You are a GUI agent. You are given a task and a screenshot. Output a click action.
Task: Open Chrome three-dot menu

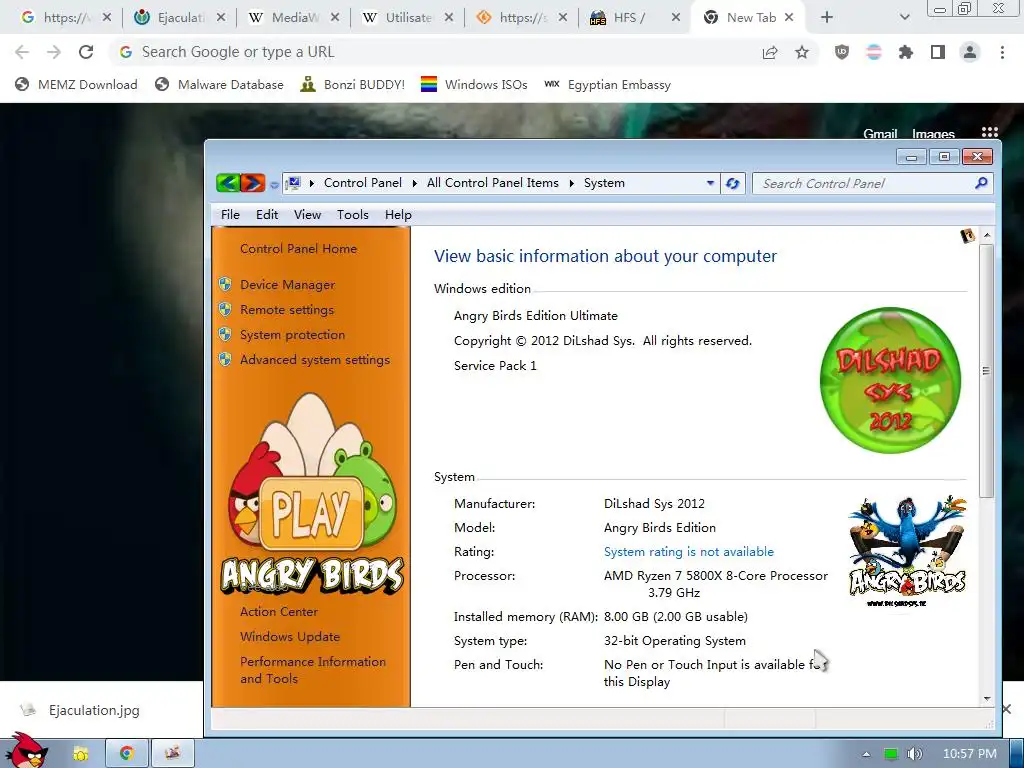click(1002, 52)
